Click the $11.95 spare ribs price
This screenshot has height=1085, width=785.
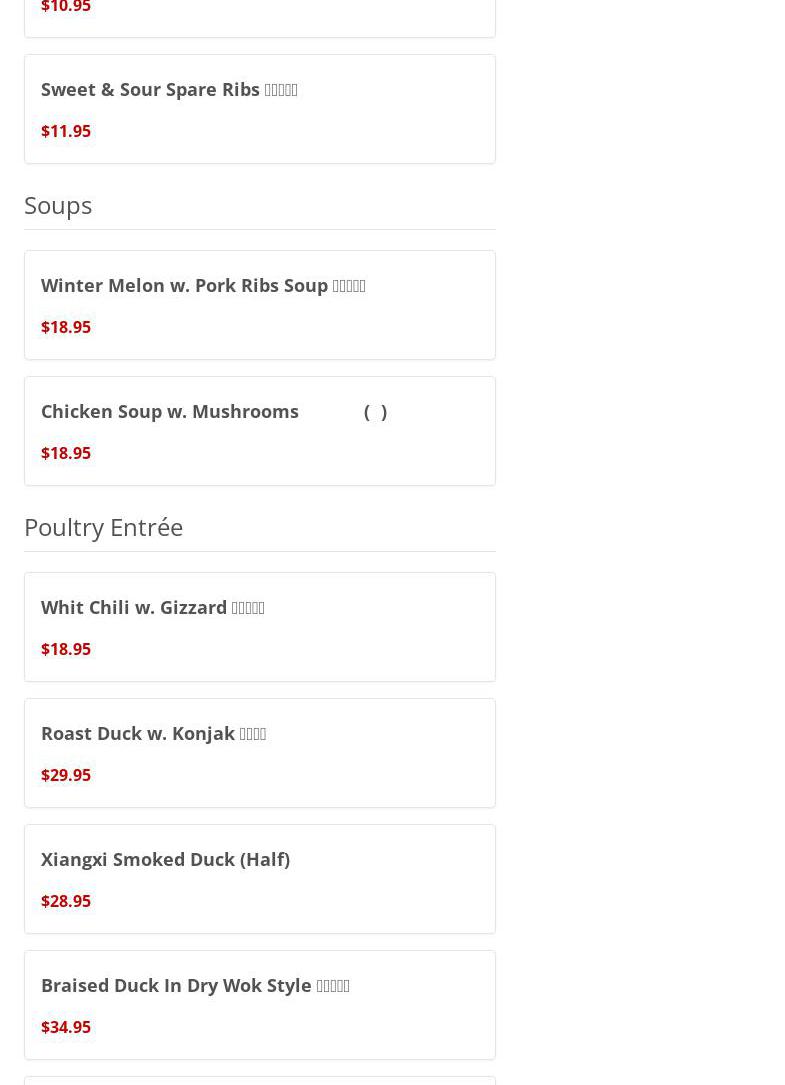click(x=66, y=131)
